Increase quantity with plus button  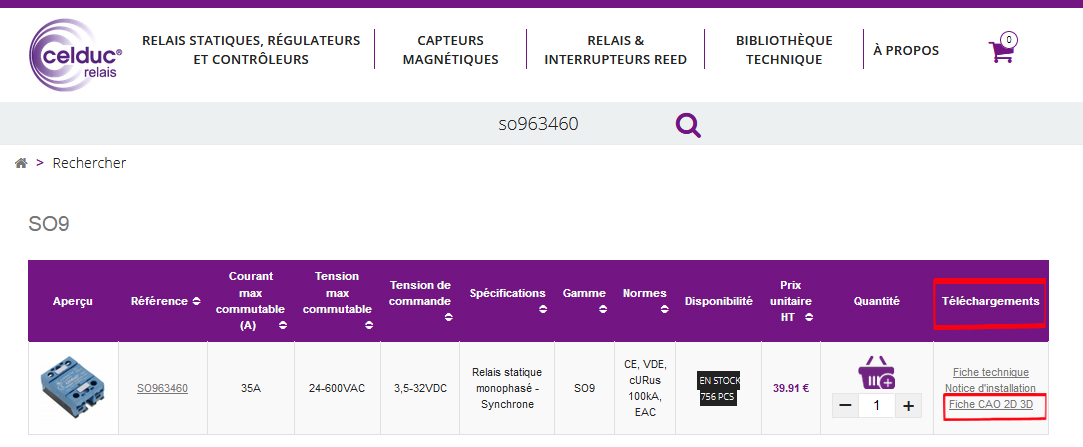908,406
